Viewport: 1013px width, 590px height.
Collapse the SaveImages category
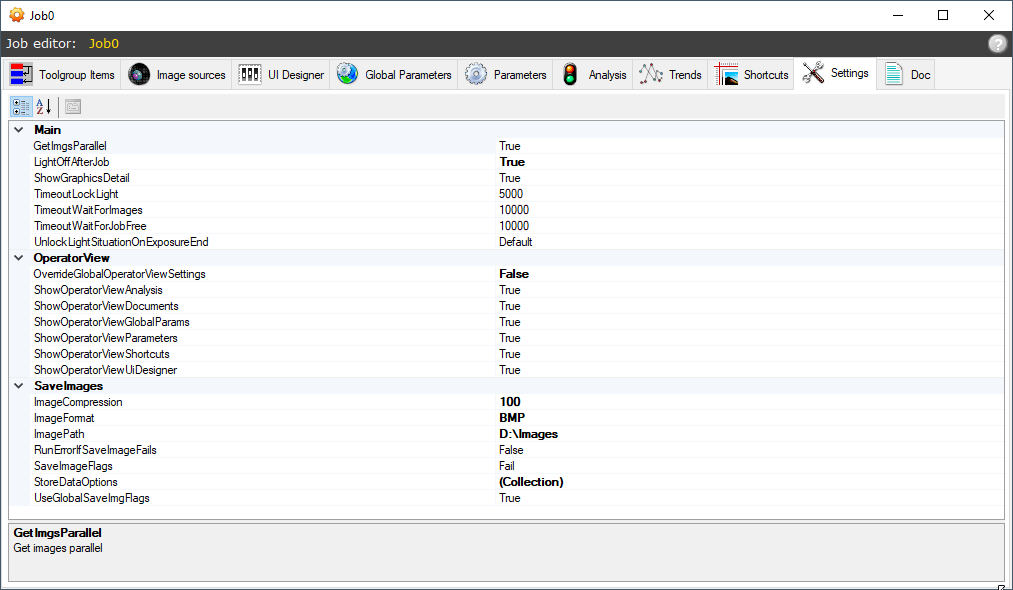pos(19,386)
